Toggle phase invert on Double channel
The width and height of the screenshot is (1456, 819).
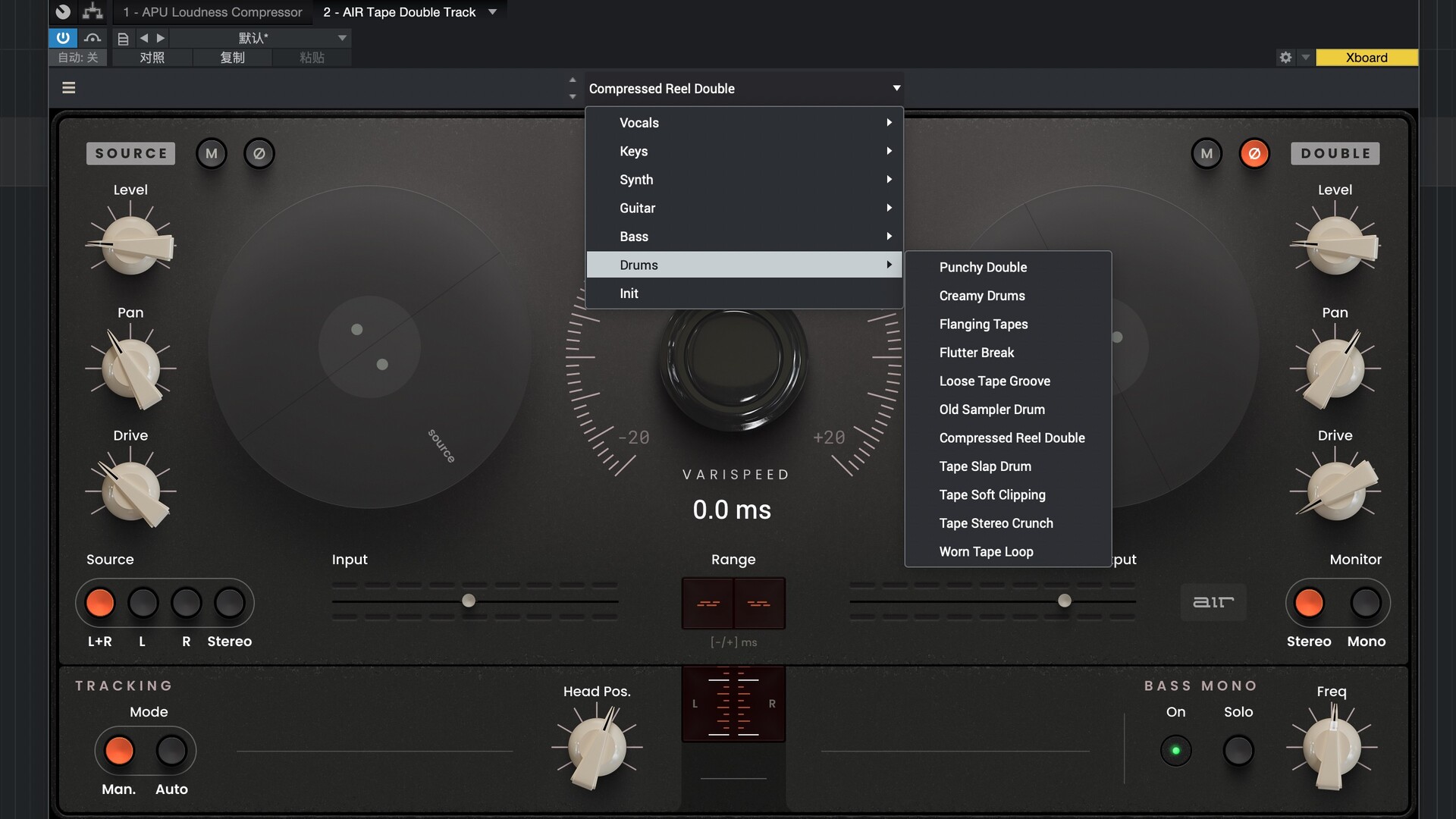point(1254,153)
